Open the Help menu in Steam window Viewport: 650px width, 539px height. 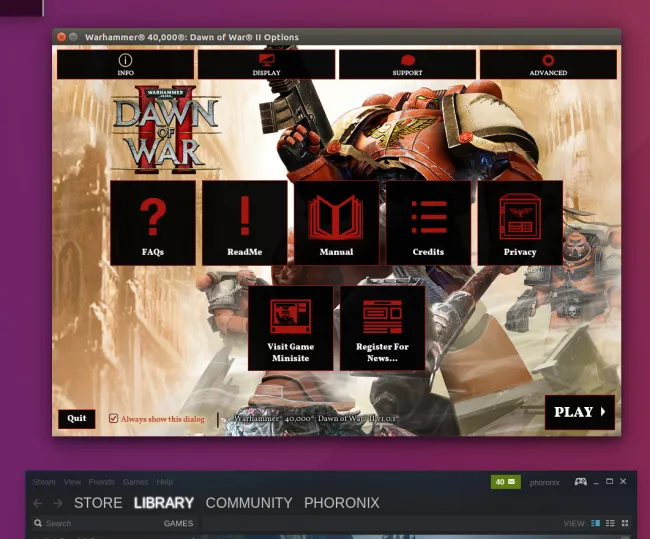[x=165, y=482]
